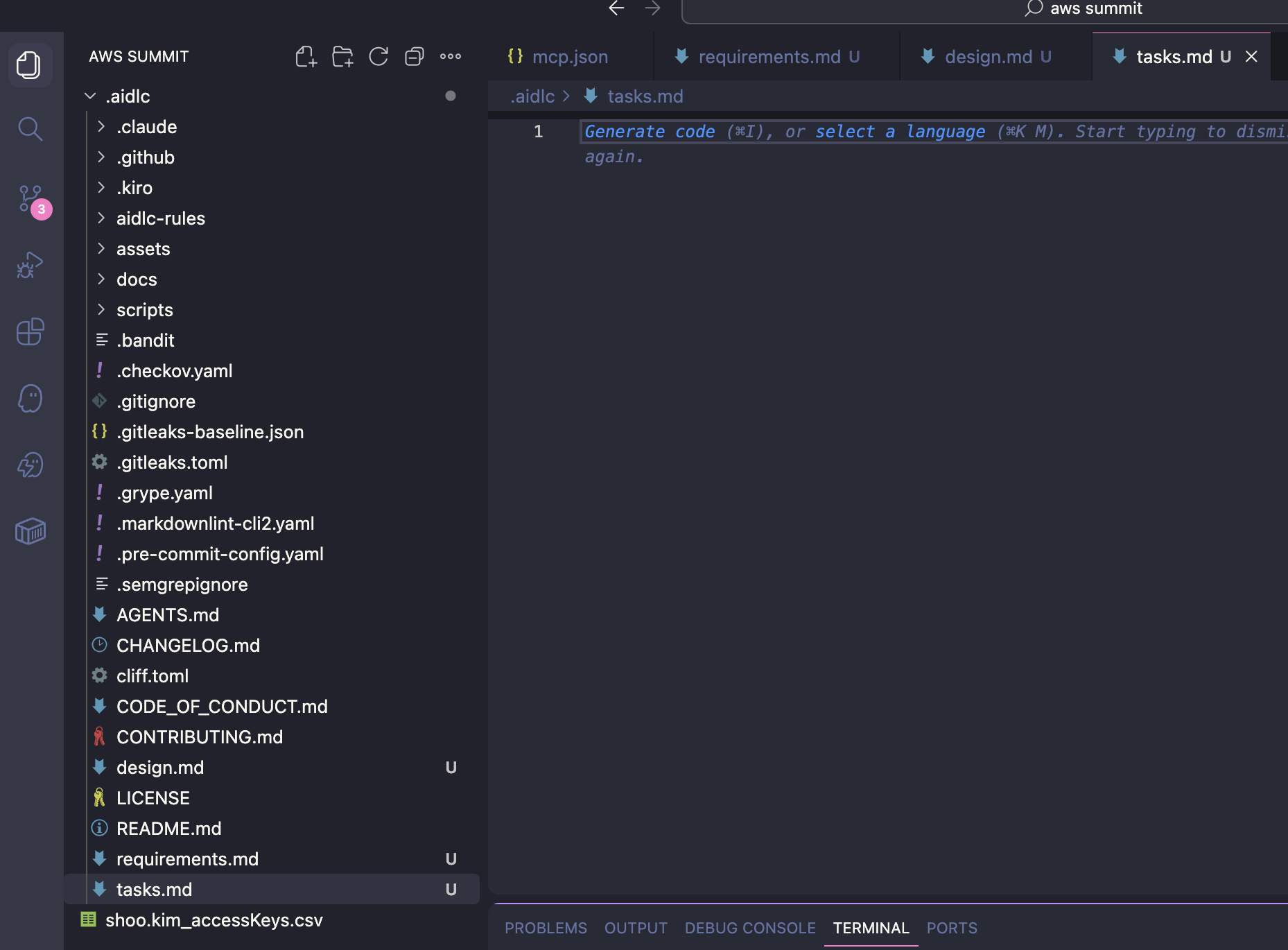Click the New Folder icon in explorer
The height and width of the screenshot is (950, 1288).
[x=342, y=56]
